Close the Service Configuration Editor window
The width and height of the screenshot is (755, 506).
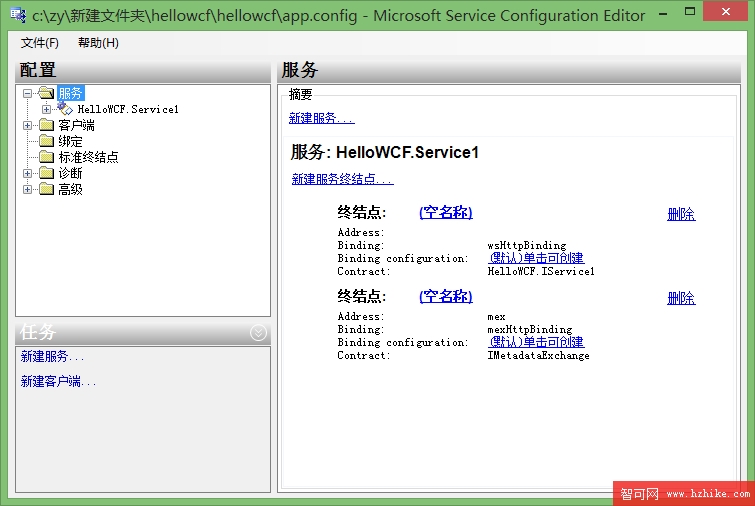pos(725,12)
